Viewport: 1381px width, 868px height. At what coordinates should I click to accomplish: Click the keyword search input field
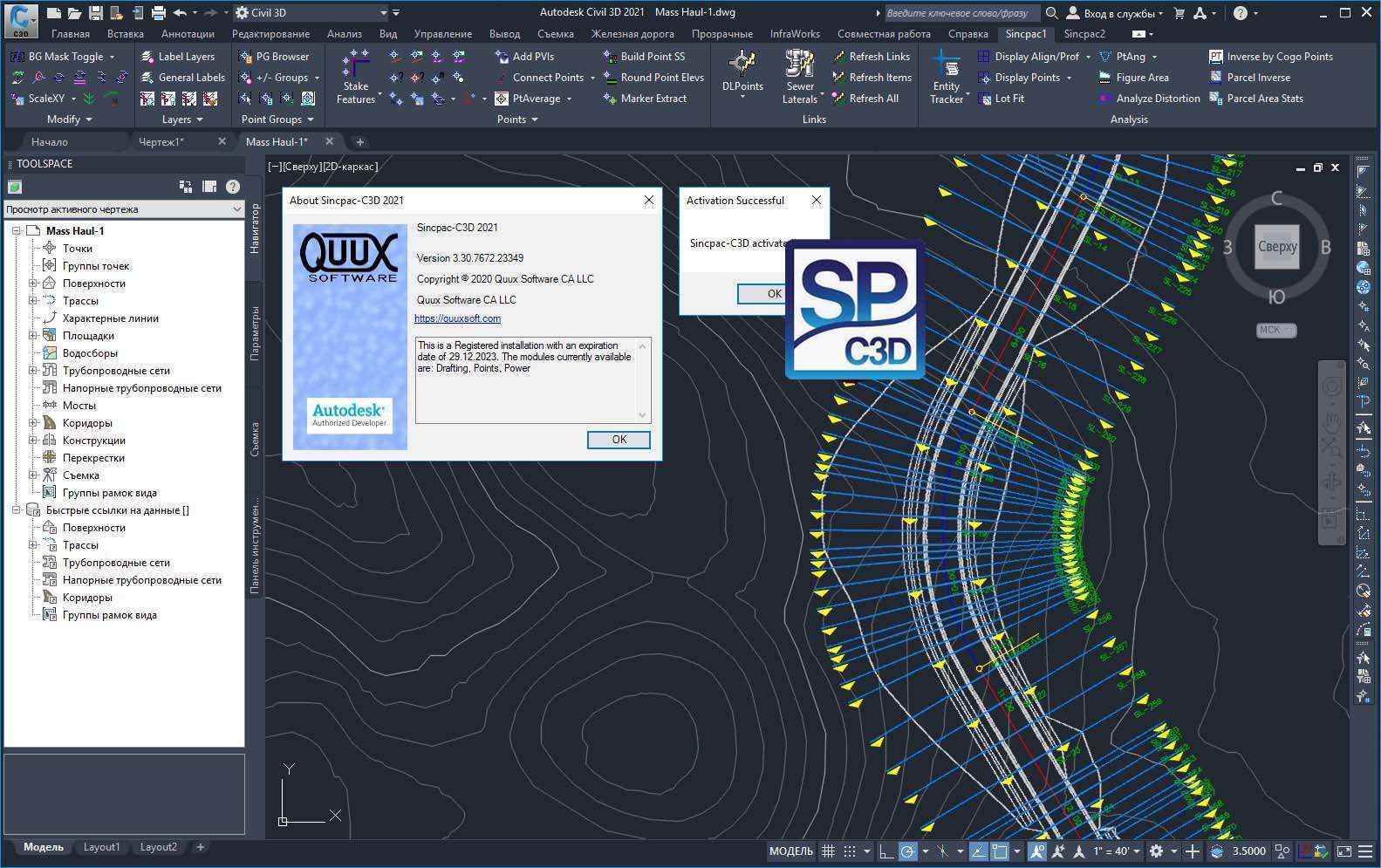[962, 13]
